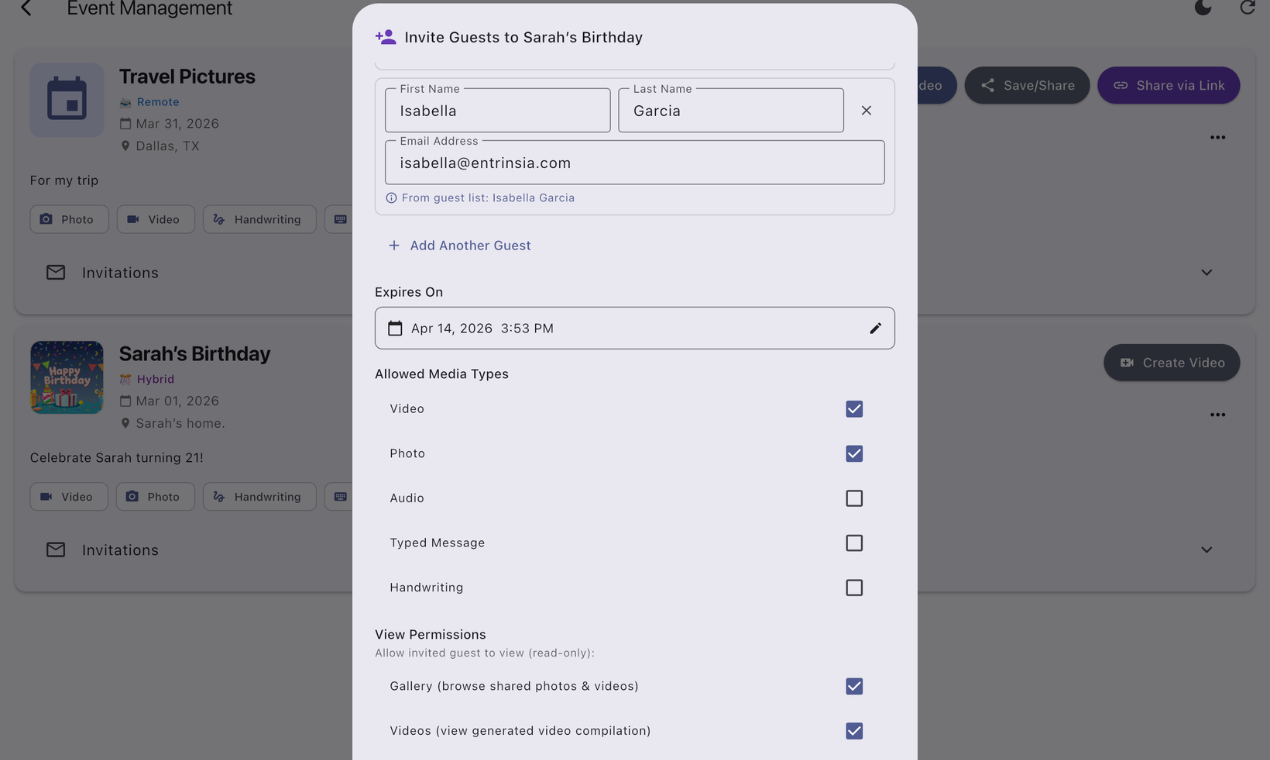
Task: Click the Email Address field
Action: 635,162
